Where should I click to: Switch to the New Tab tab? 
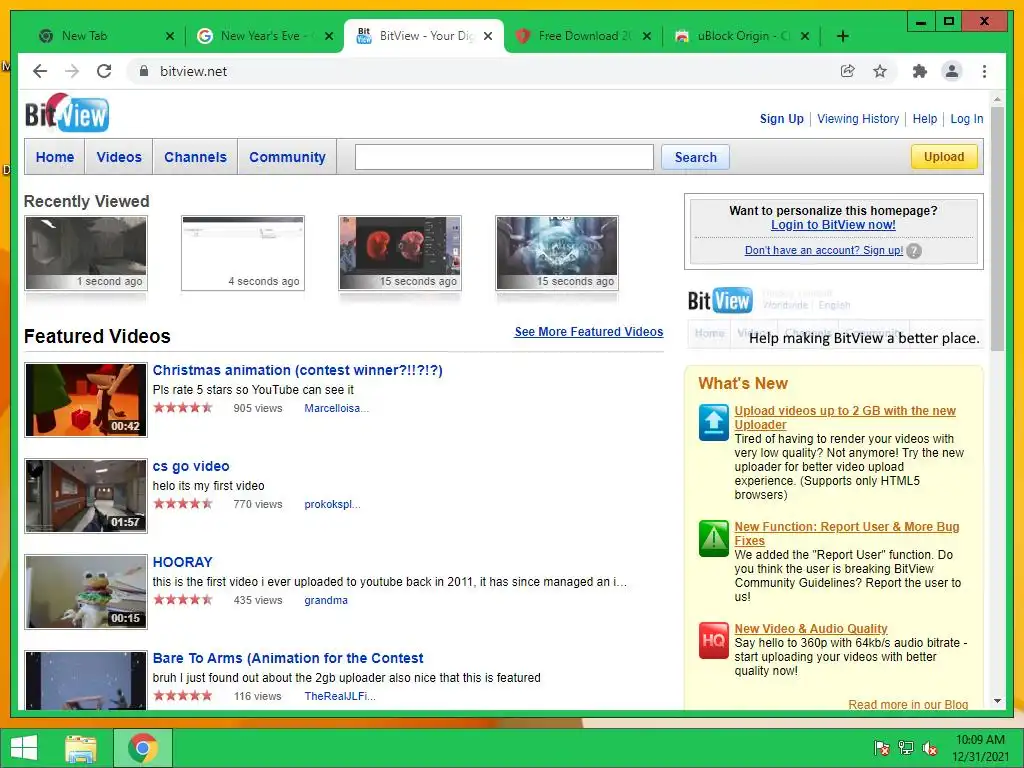pyautogui.click(x=98, y=36)
